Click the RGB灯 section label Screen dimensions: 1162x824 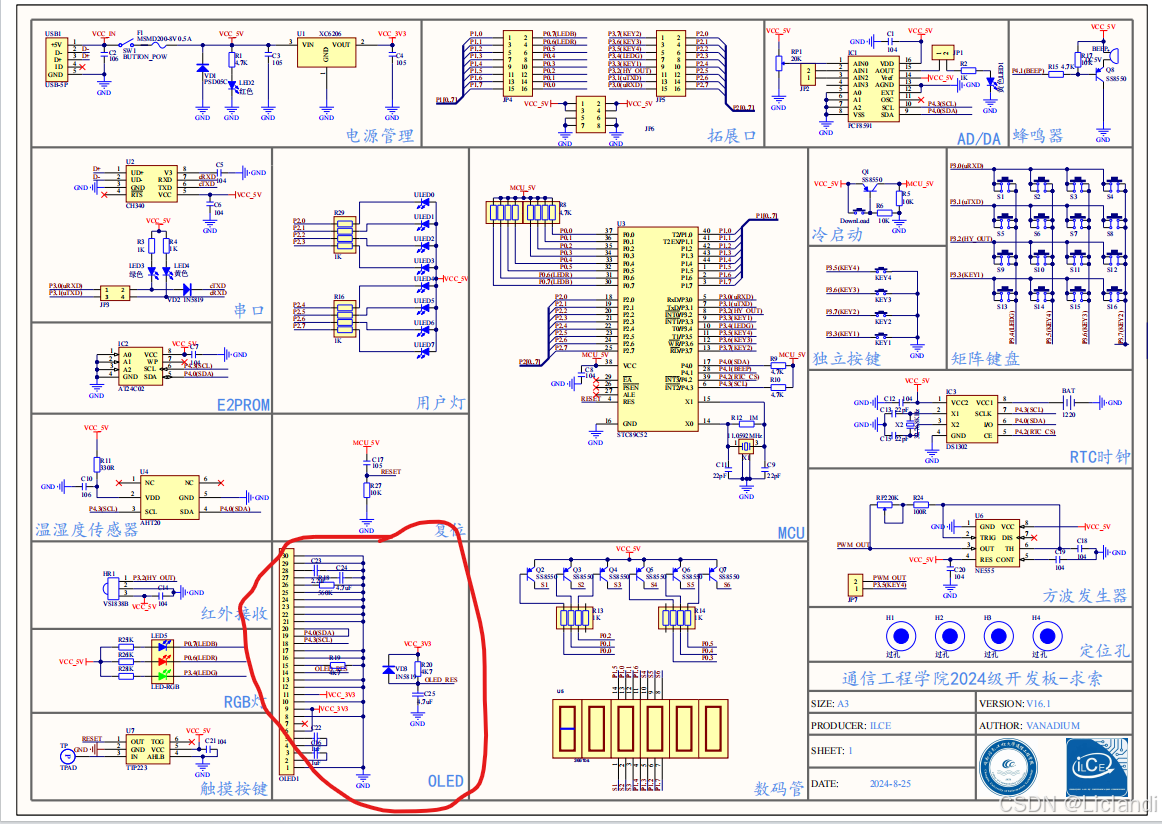click(x=244, y=701)
